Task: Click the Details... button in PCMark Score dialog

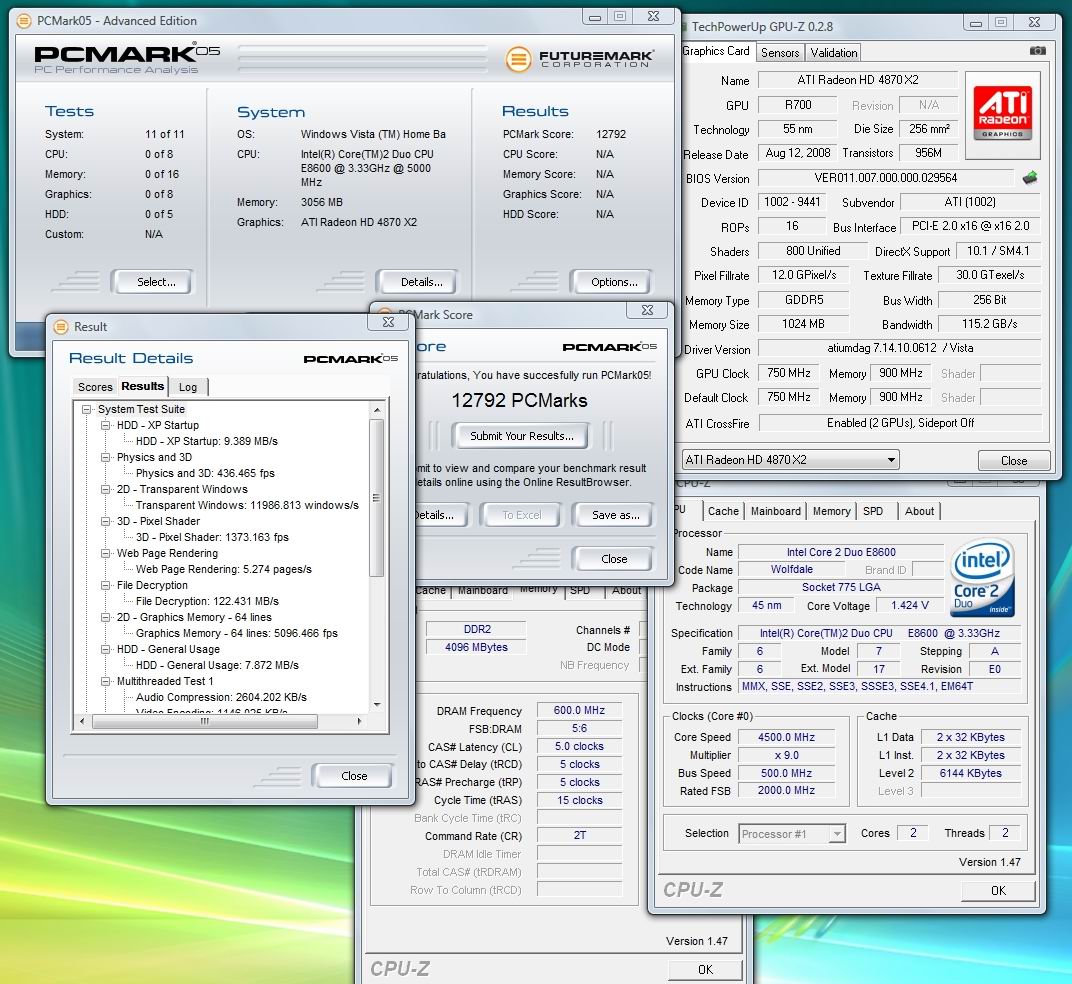Action: (441, 515)
